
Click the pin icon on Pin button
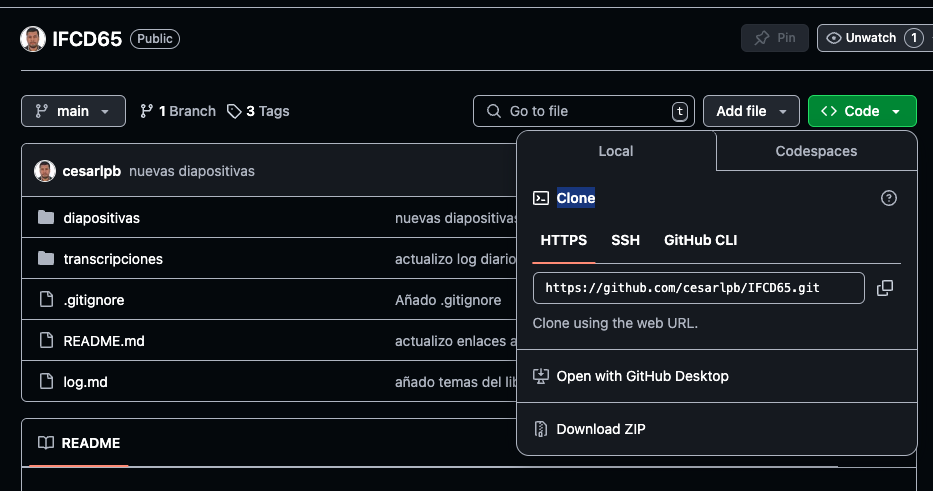[x=762, y=38]
